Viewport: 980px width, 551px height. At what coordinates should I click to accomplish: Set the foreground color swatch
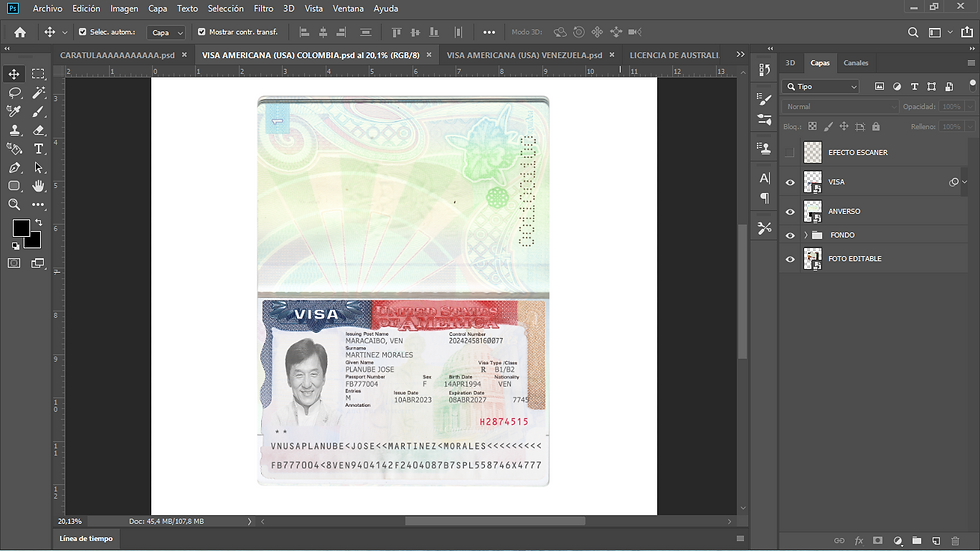click(21, 228)
